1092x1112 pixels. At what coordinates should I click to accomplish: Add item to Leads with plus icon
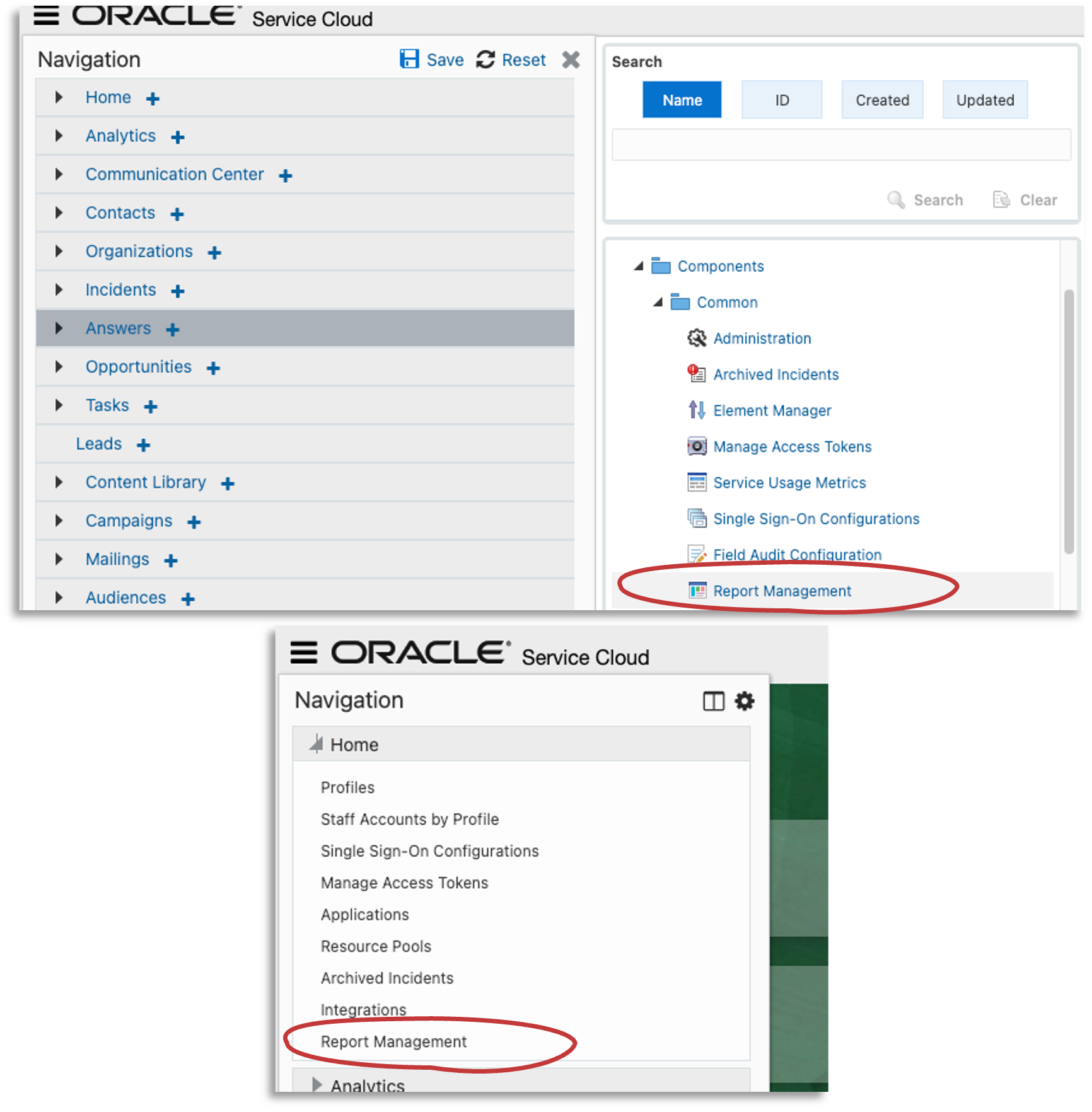144,445
